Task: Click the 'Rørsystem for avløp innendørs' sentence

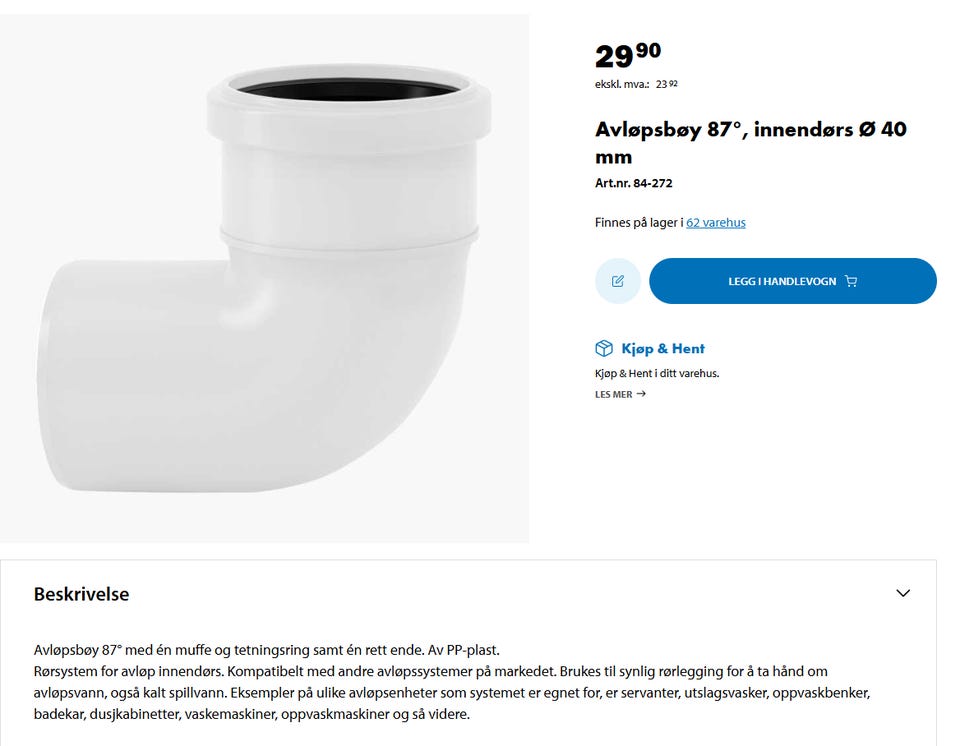Action: click(150, 671)
